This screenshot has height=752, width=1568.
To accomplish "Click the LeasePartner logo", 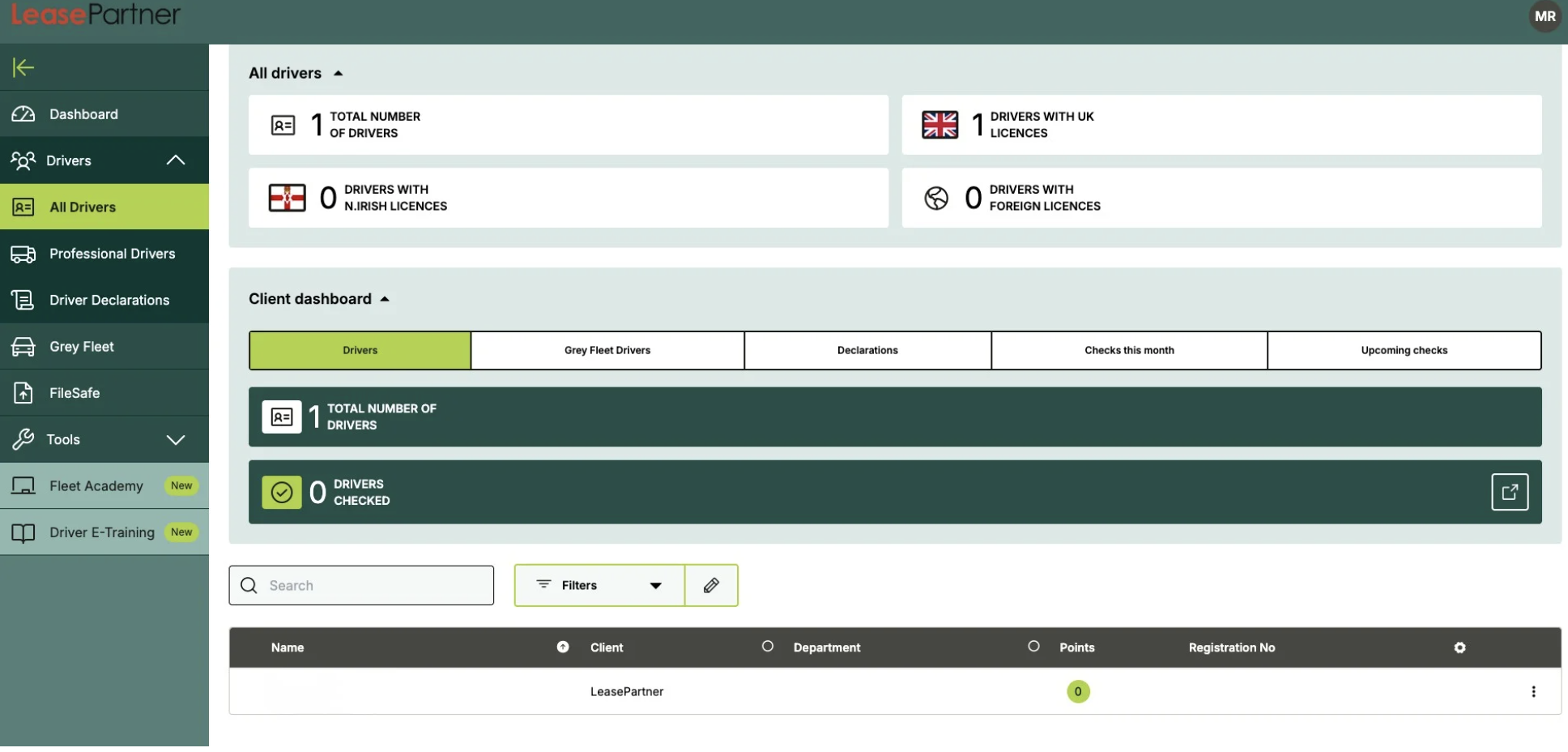I will pos(96,15).
